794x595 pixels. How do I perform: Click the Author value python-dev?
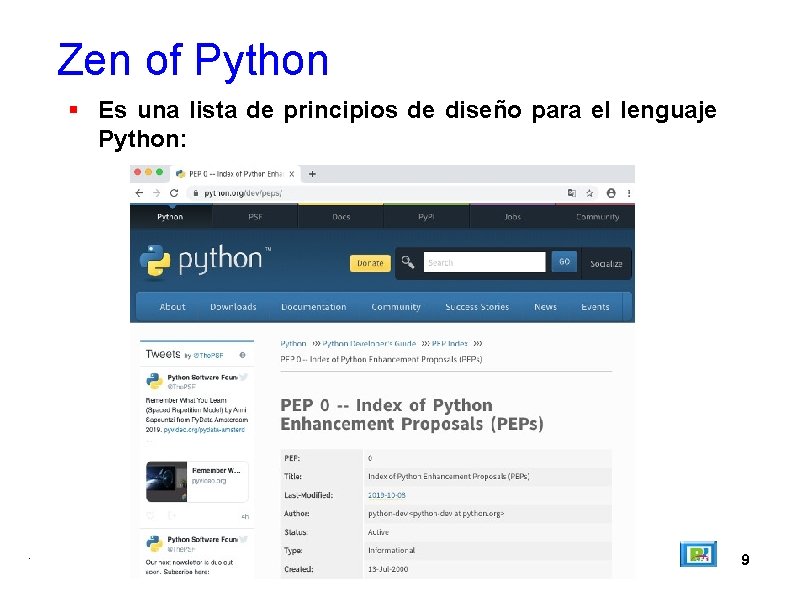coord(436,513)
